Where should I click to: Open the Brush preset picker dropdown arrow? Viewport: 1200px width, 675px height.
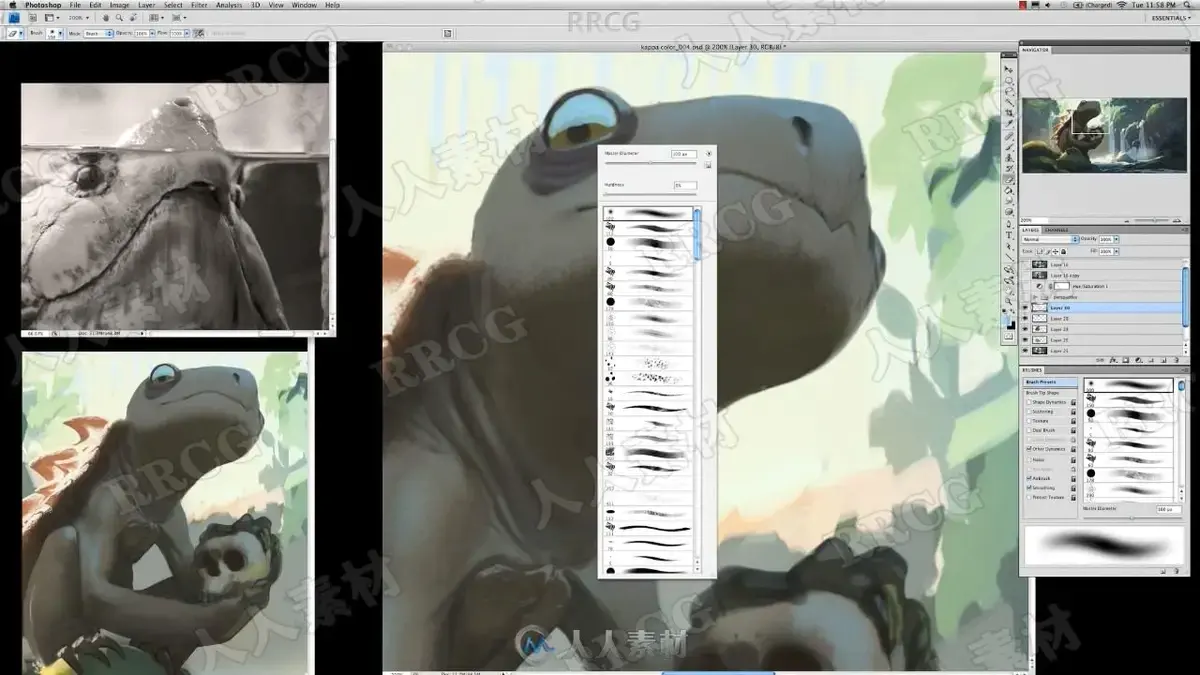(58, 33)
